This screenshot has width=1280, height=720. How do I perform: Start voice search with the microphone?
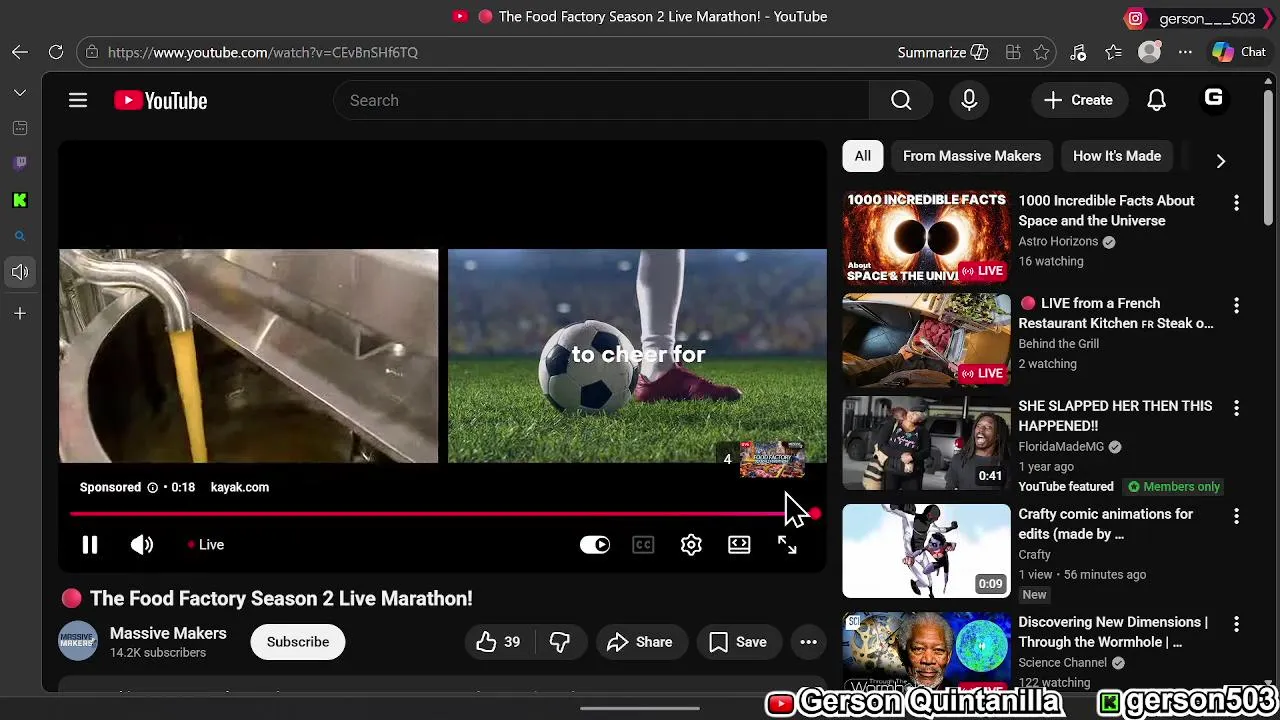click(969, 100)
